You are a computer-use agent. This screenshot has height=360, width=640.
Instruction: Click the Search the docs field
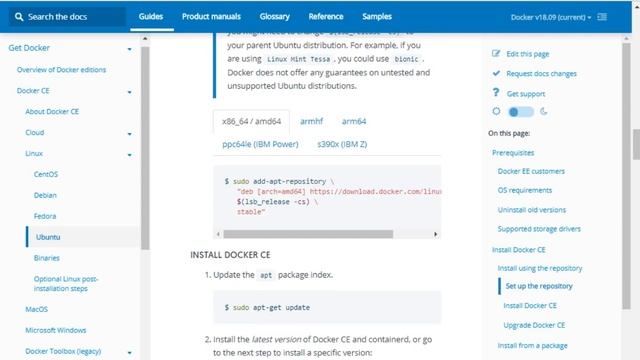[x=67, y=17]
